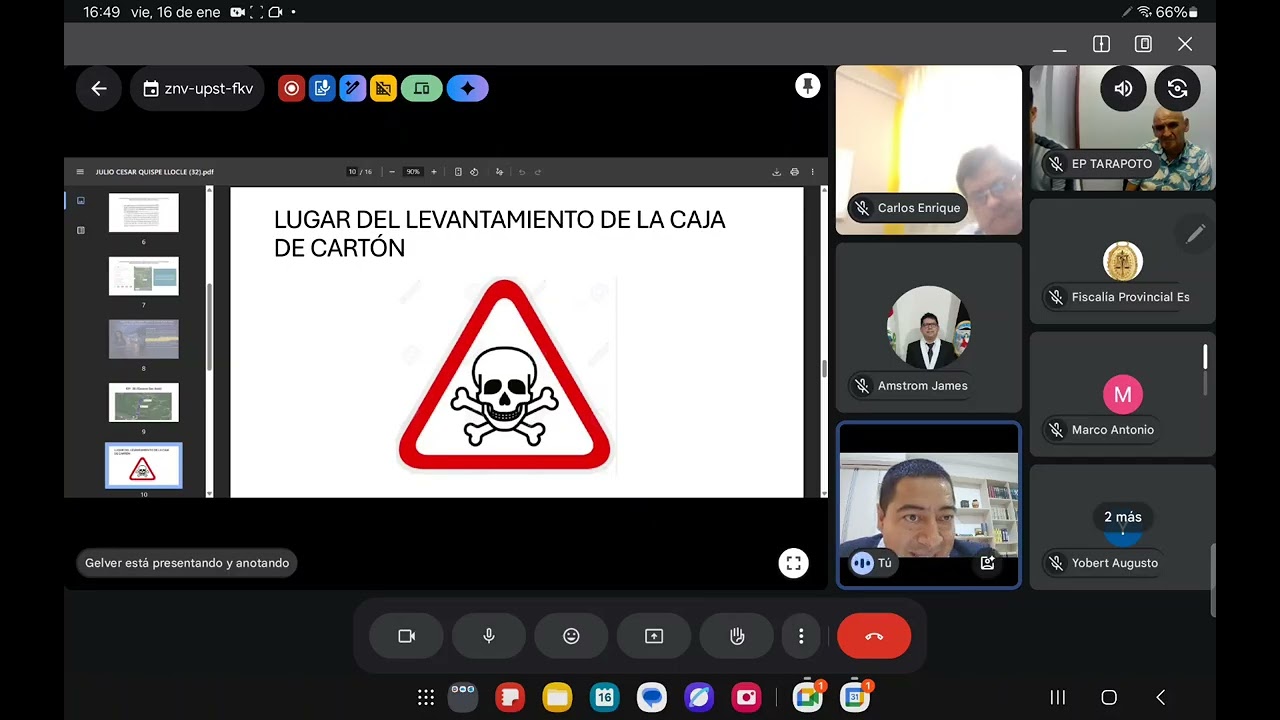The height and width of the screenshot is (720, 1280).
Task: Turn off the camera
Action: (x=406, y=636)
